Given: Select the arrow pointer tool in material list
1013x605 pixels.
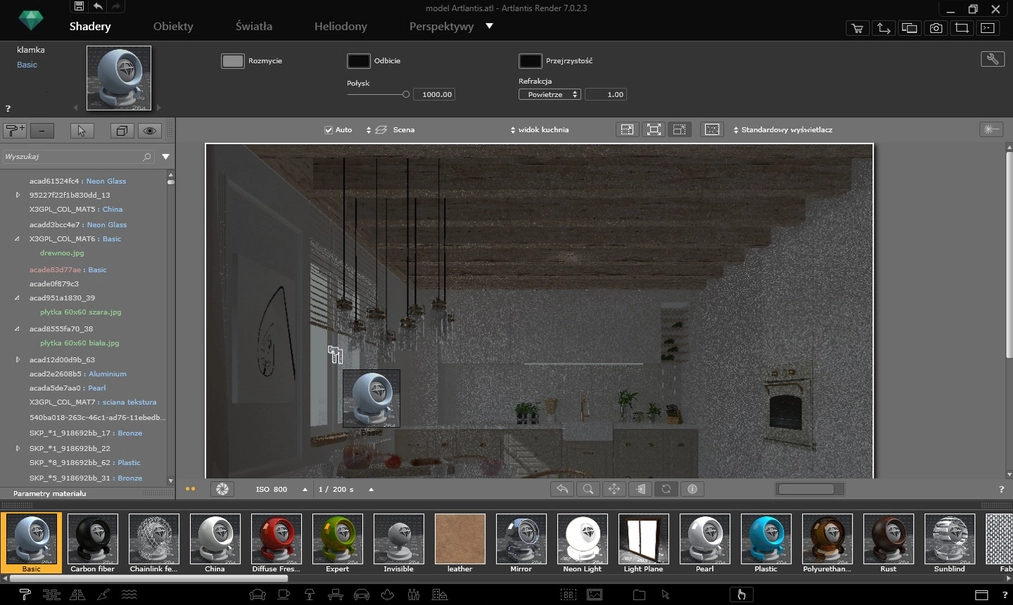Looking at the screenshot, I should point(82,131).
